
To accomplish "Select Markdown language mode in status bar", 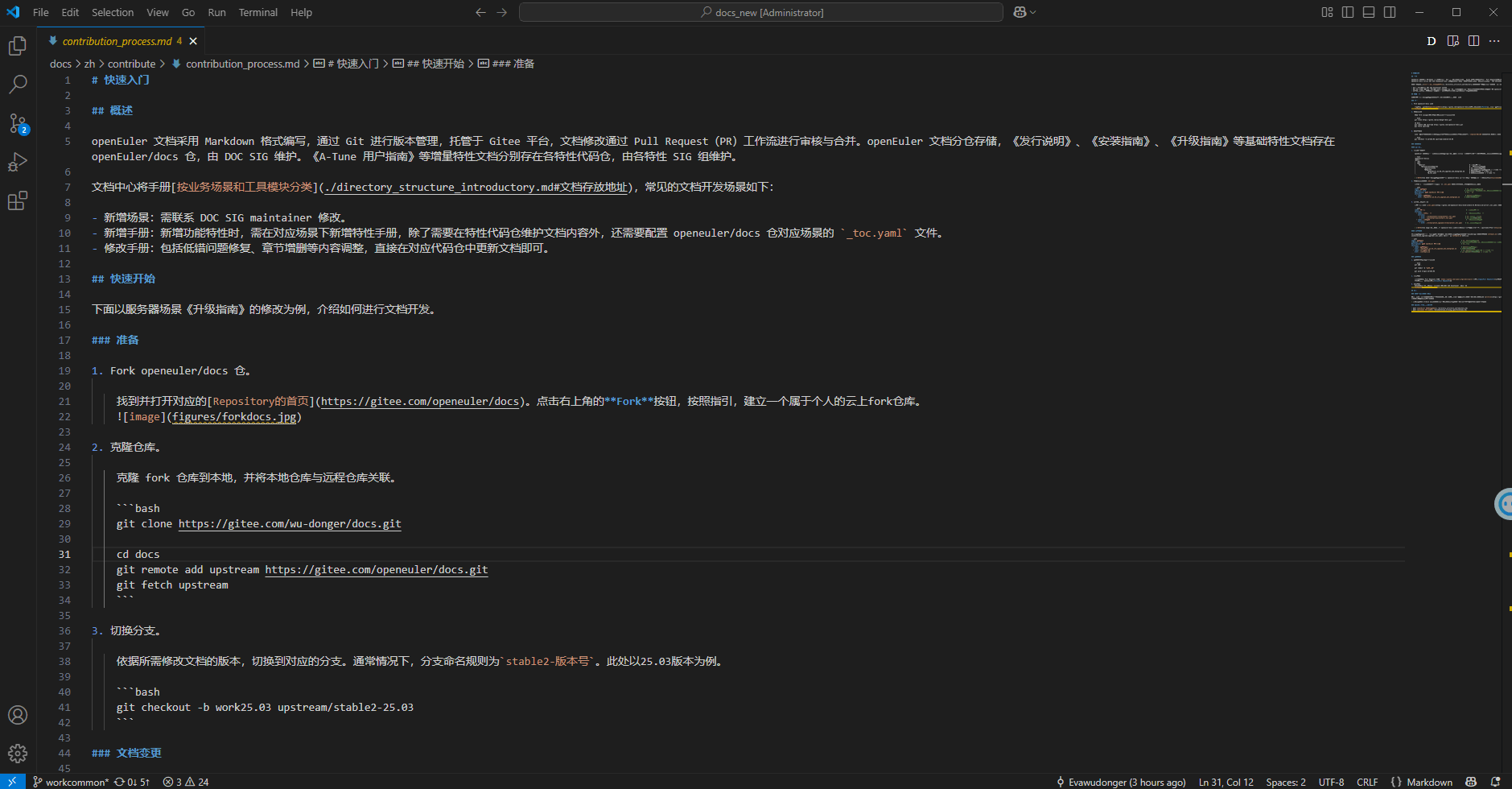I will pyautogui.click(x=1429, y=782).
